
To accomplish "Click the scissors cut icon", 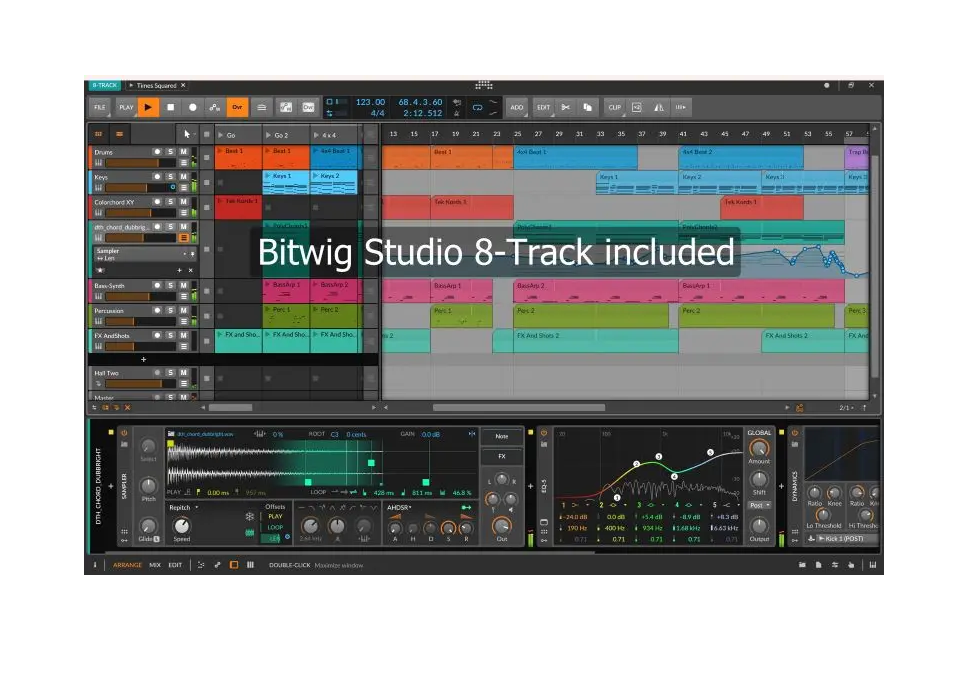I will click(x=565, y=107).
